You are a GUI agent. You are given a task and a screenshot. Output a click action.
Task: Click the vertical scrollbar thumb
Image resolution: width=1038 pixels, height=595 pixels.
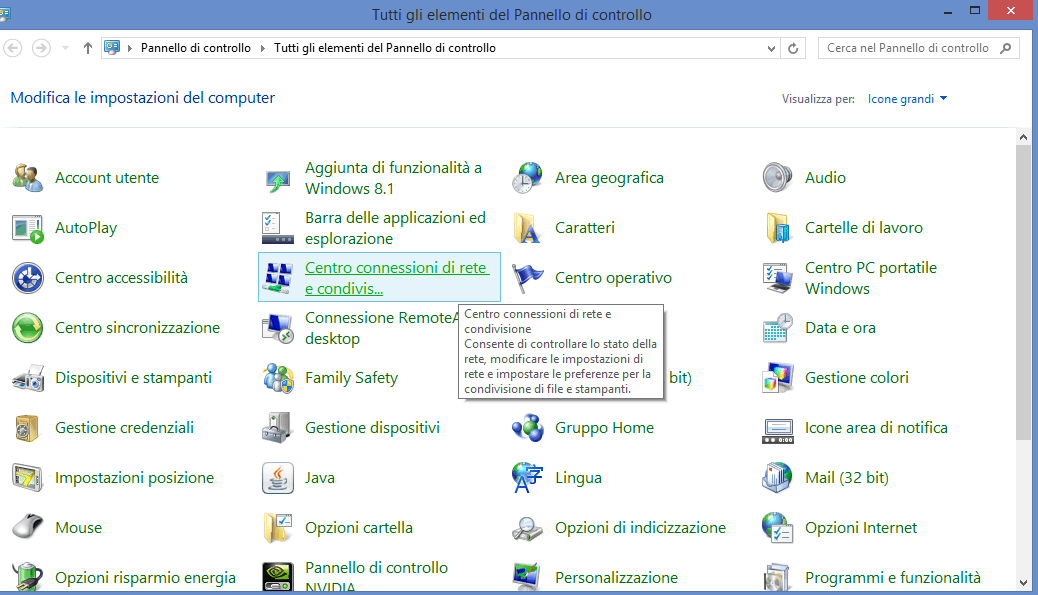1023,292
